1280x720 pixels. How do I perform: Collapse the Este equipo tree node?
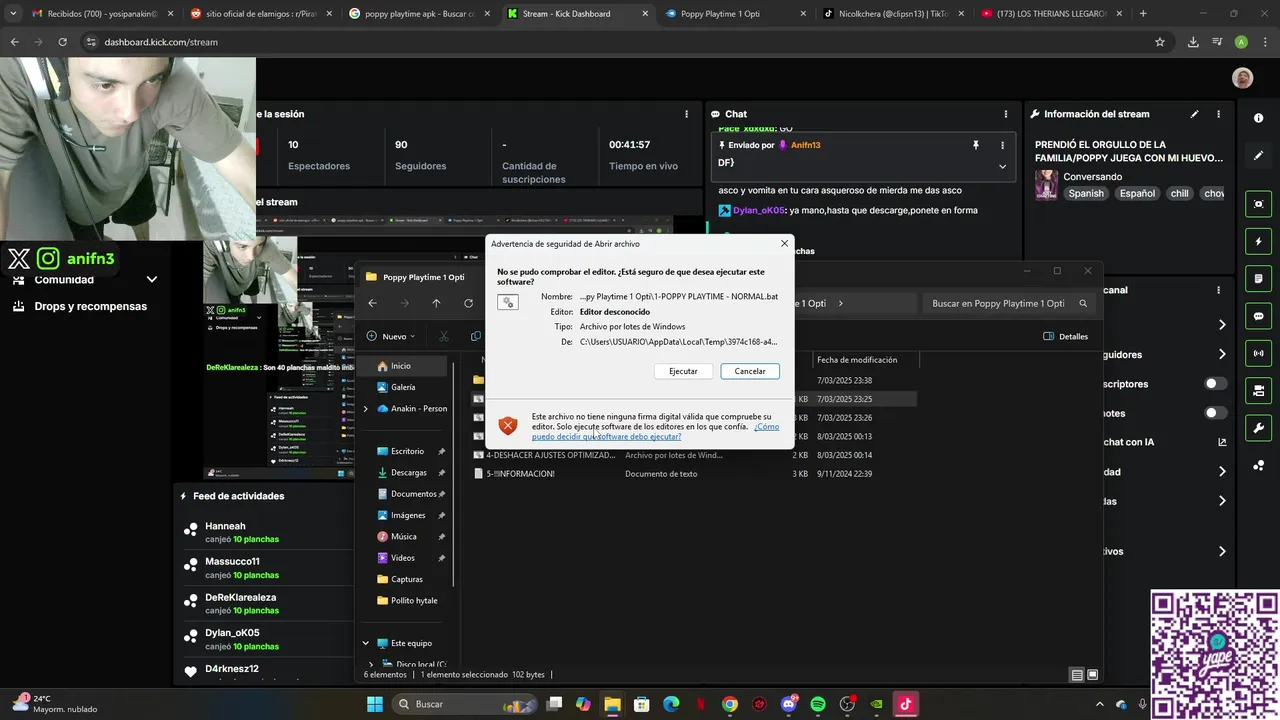point(366,643)
